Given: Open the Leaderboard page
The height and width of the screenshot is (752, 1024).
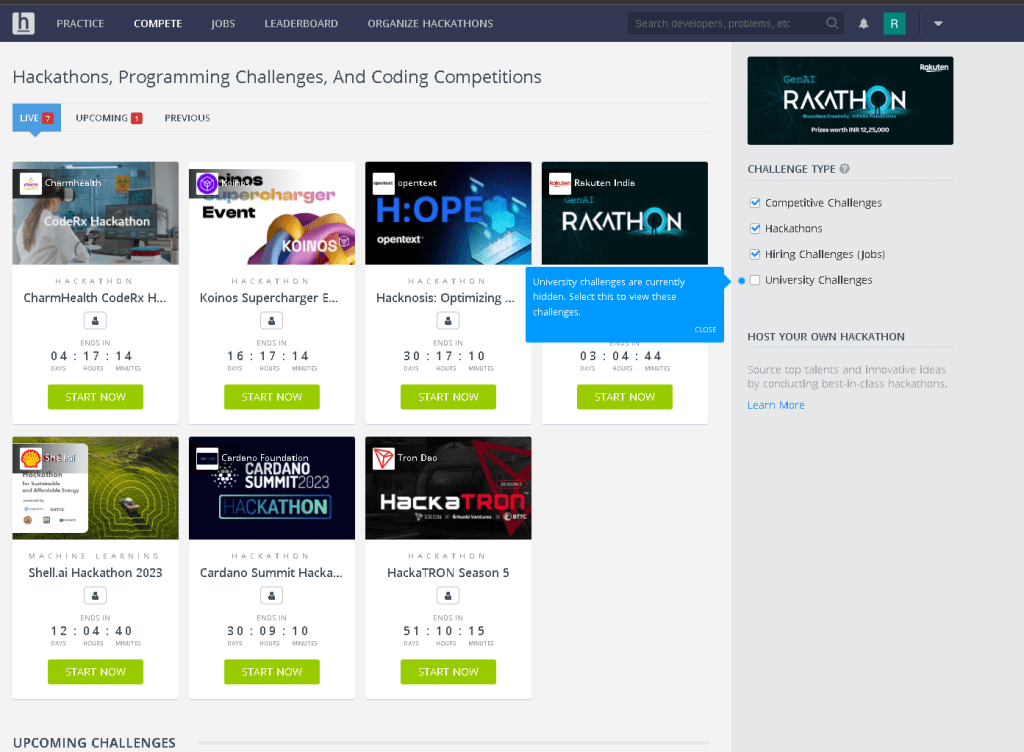Looking at the screenshot, I should [x=301, y=24].
